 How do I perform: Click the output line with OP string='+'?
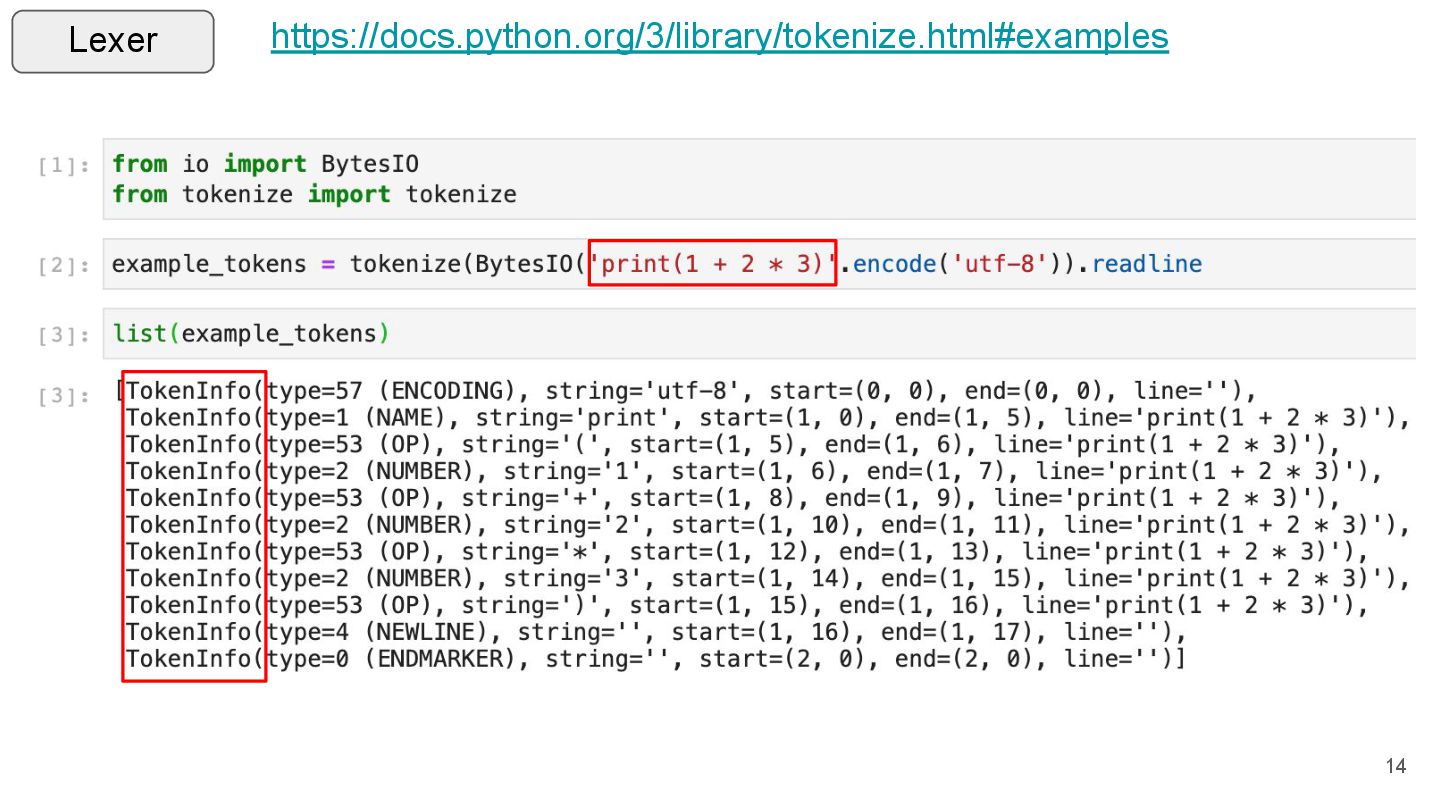(732, 498)
